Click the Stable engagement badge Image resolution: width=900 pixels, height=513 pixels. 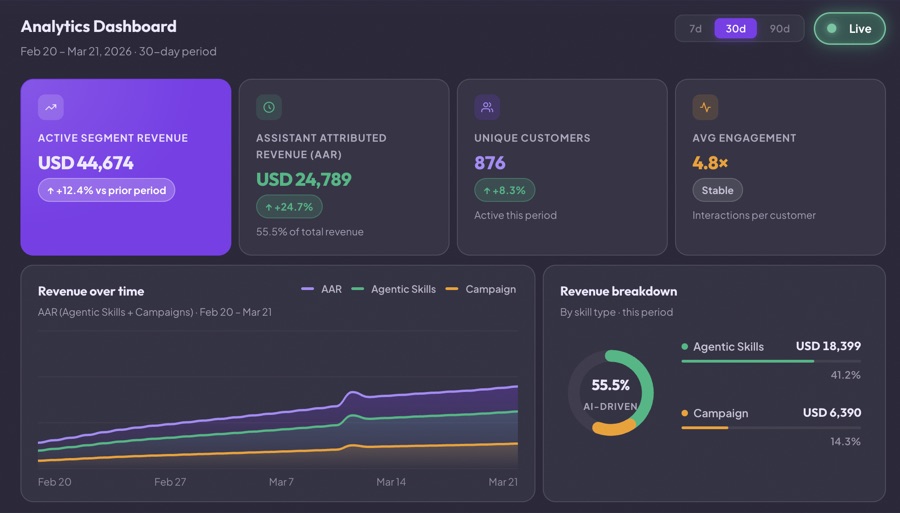click(x=717, y=190)
